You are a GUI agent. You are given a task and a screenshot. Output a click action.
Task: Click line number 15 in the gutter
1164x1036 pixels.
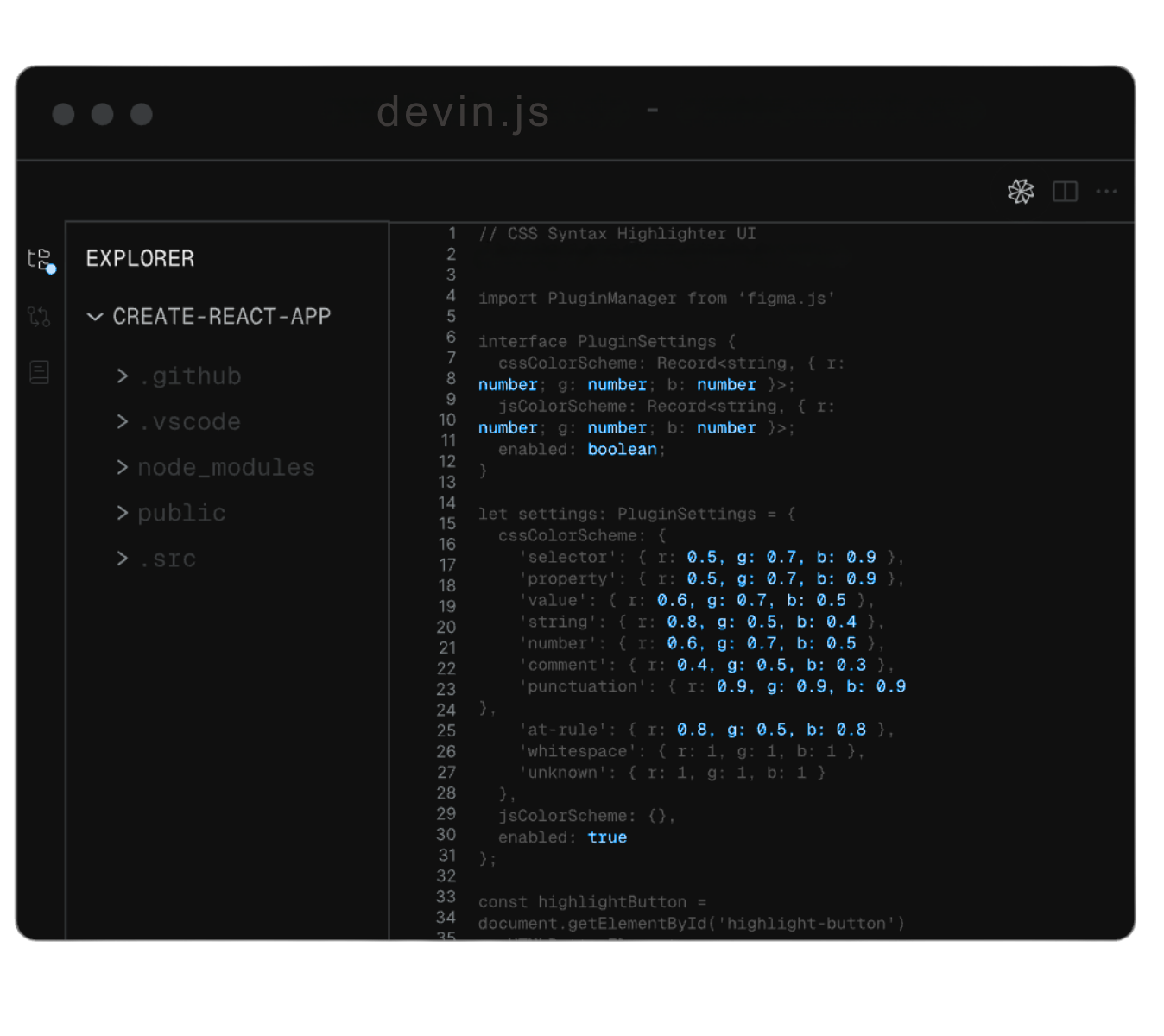pyautogui.click(x=446, y=523)
